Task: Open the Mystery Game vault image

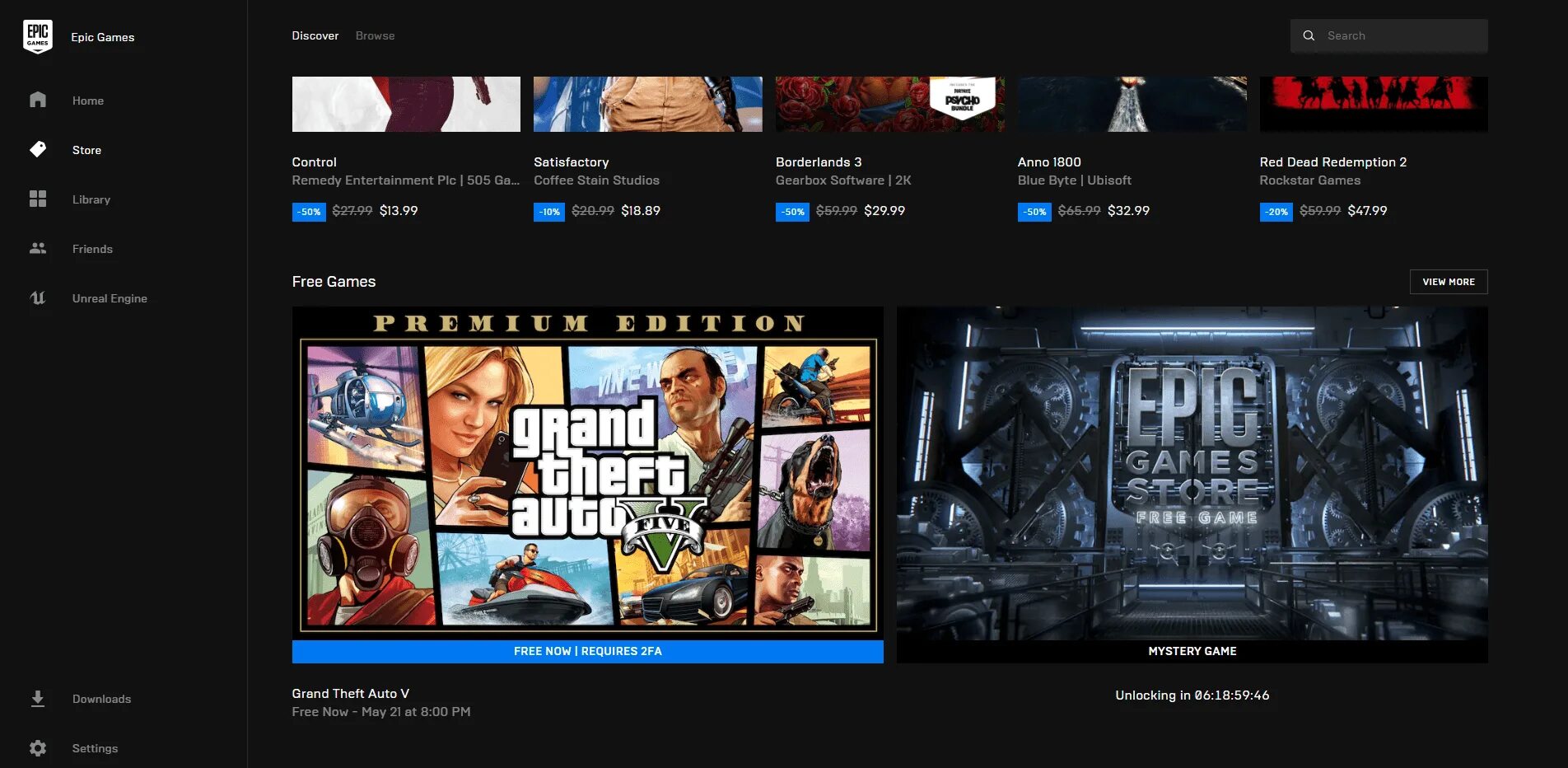Action: (1192, 474)
